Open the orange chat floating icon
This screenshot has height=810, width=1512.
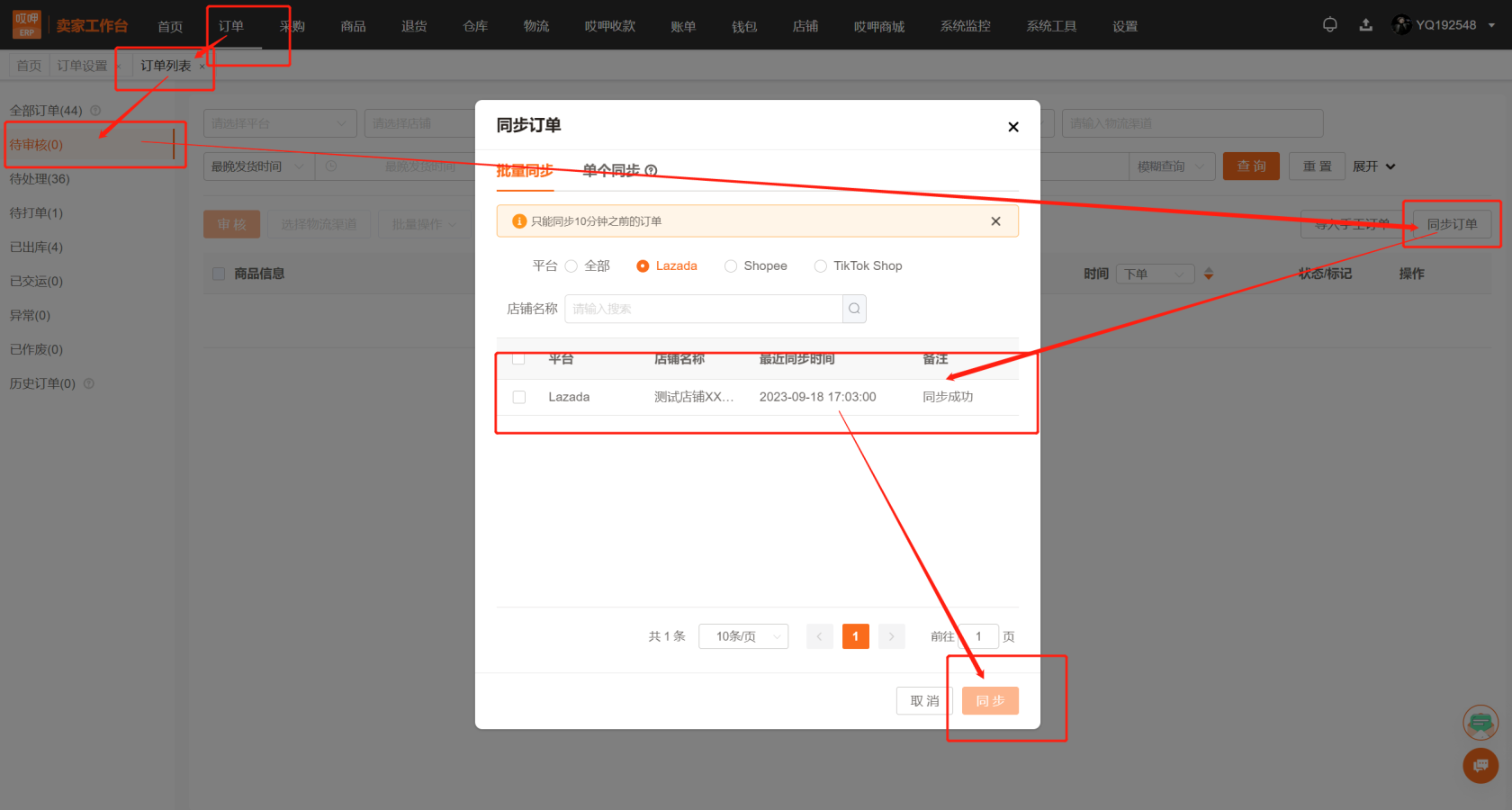[1480, 766]
